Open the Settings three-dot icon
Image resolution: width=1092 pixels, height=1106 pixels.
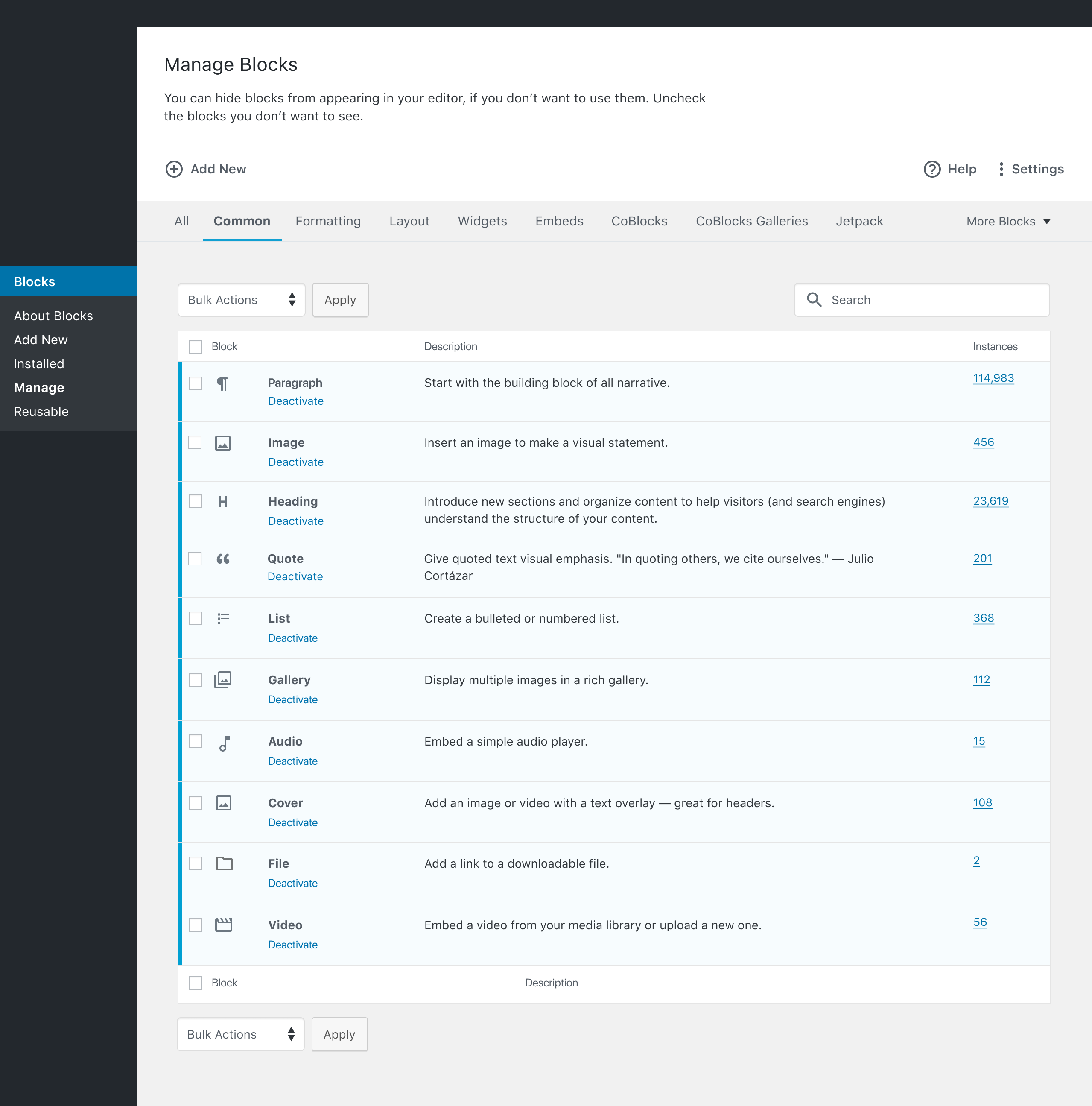(x=1000, y=169)
